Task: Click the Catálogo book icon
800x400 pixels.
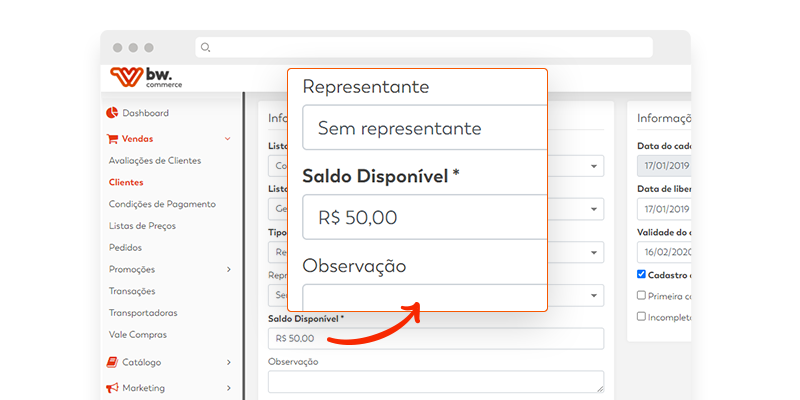Action: coord(112,362)
